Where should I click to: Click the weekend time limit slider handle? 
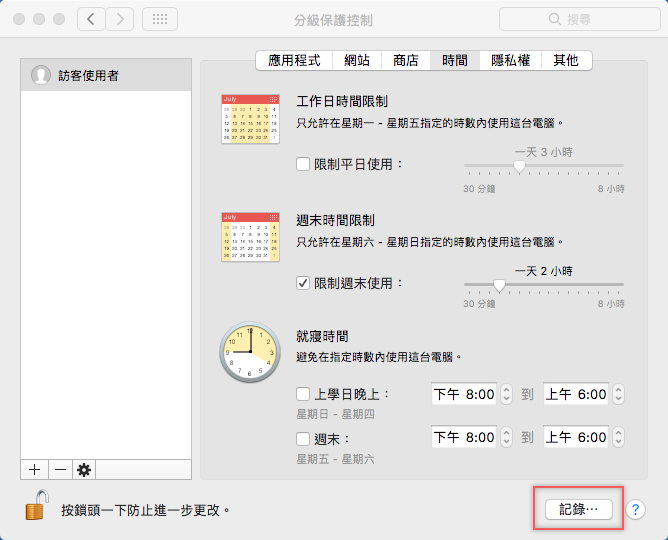coord(499,285)
